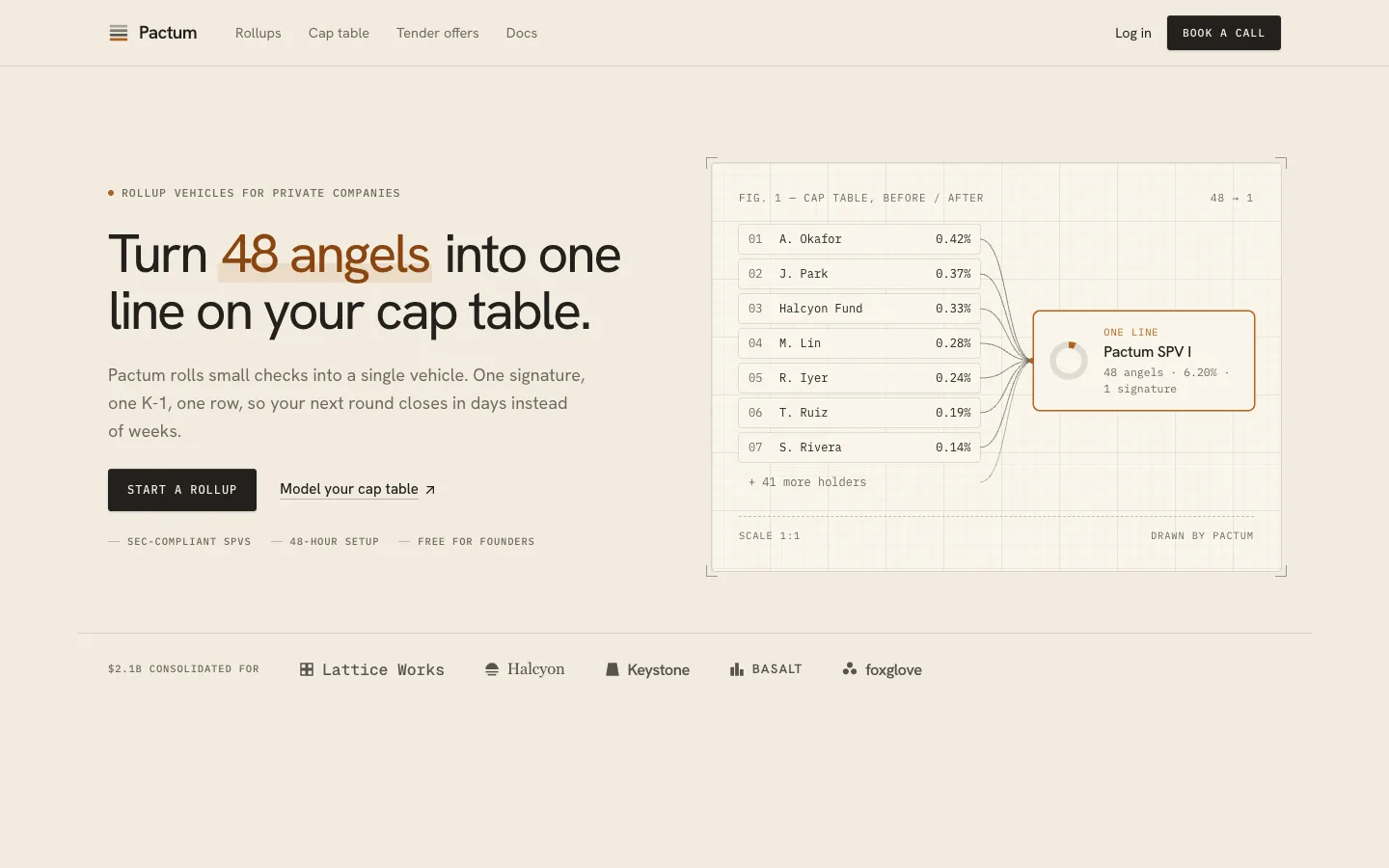Click the '+ 41 more holders' text

point(807,482)
